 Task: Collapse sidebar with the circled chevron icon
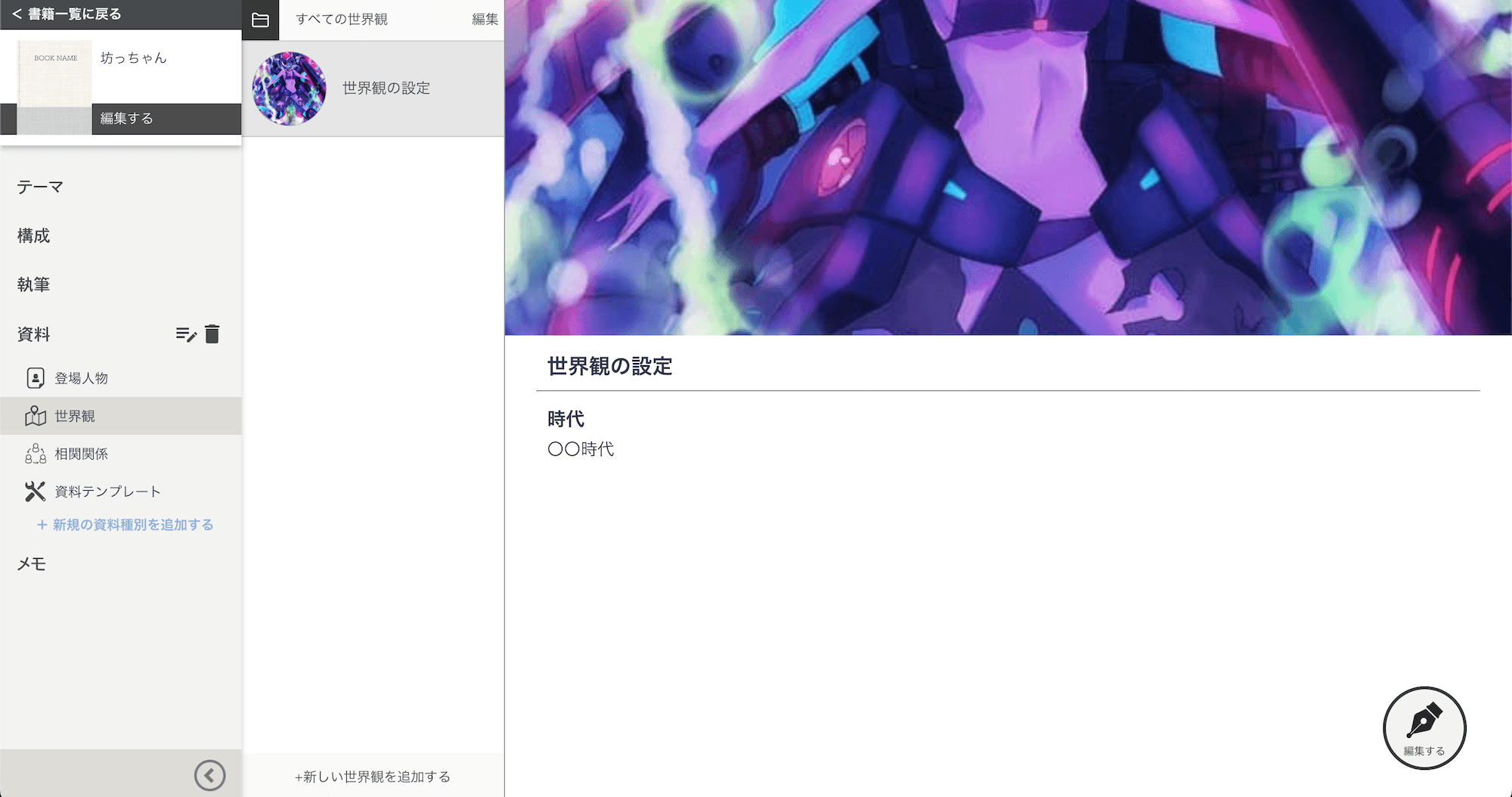tap(210, 775)
